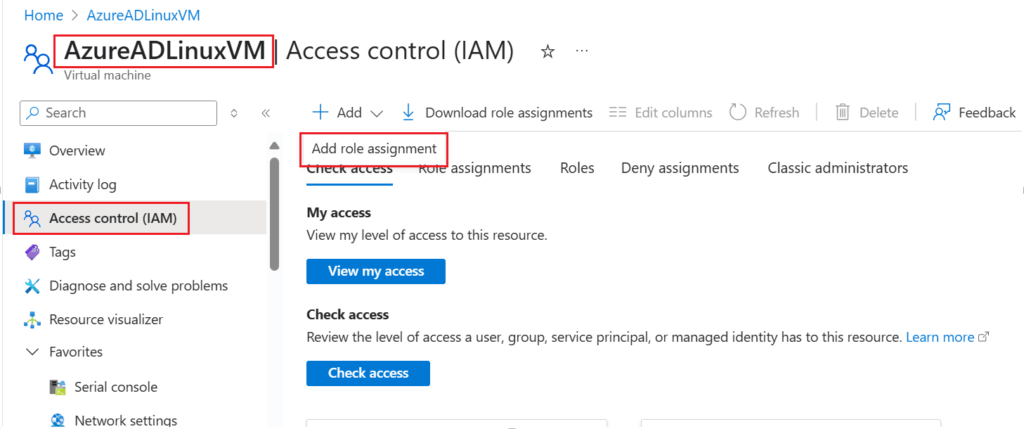Collapse sidebar with double chevron icon

[266, 113]
